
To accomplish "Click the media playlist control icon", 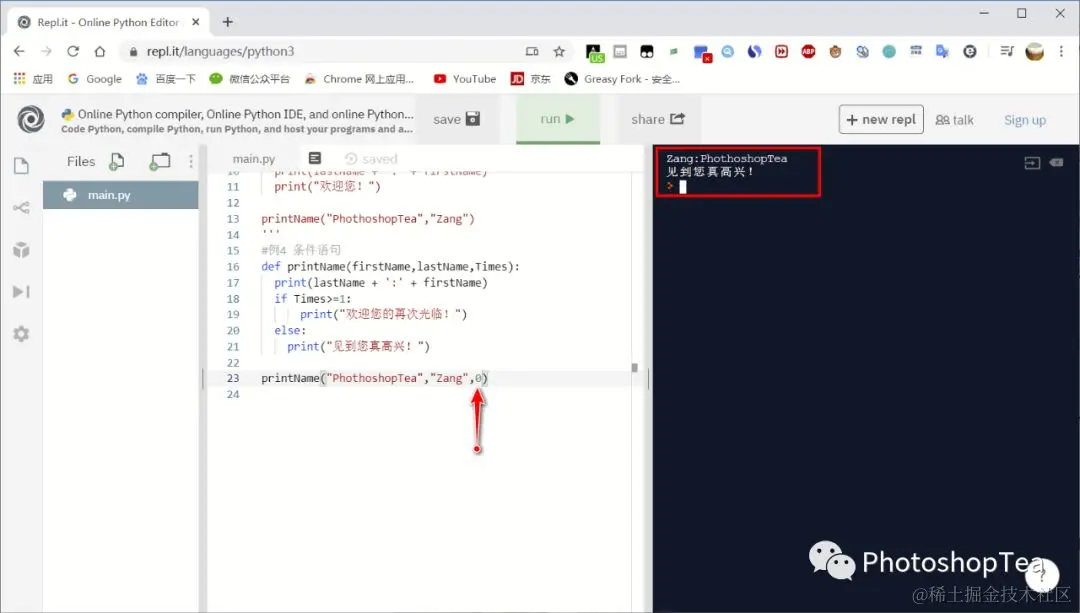I will 1007,51.
